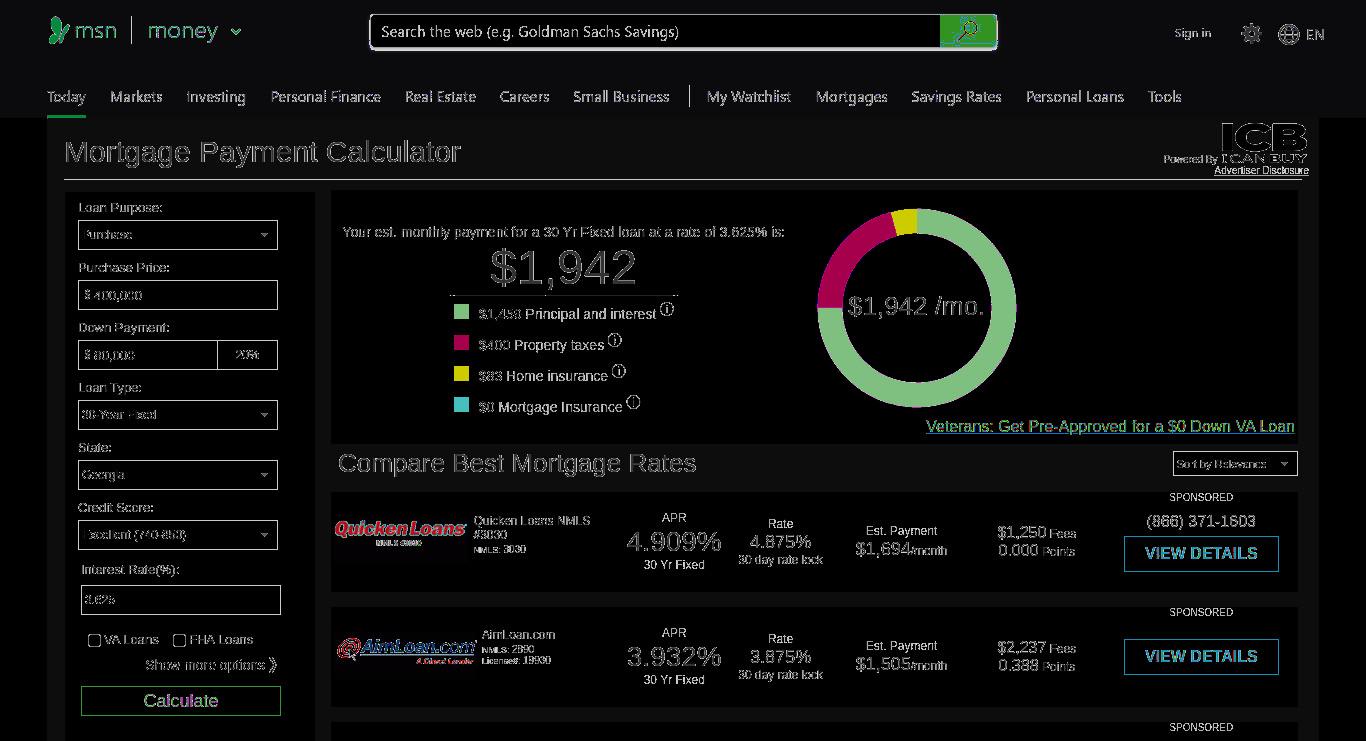Image resolution: width=1366 pixels, height=741 pixels.
Task: Go to the Today tab
Action: [x=66, y=97]
